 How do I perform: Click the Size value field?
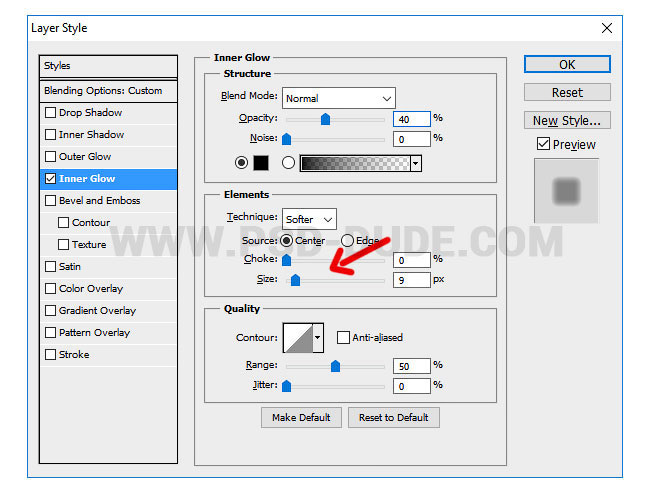pyautogui.click(x=412, y=280)
